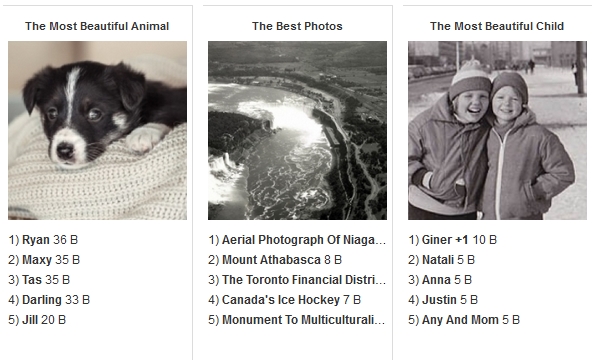Open Darling's entry in the list
Viewport: 592px width, 360px height.
tap(42, 300)
